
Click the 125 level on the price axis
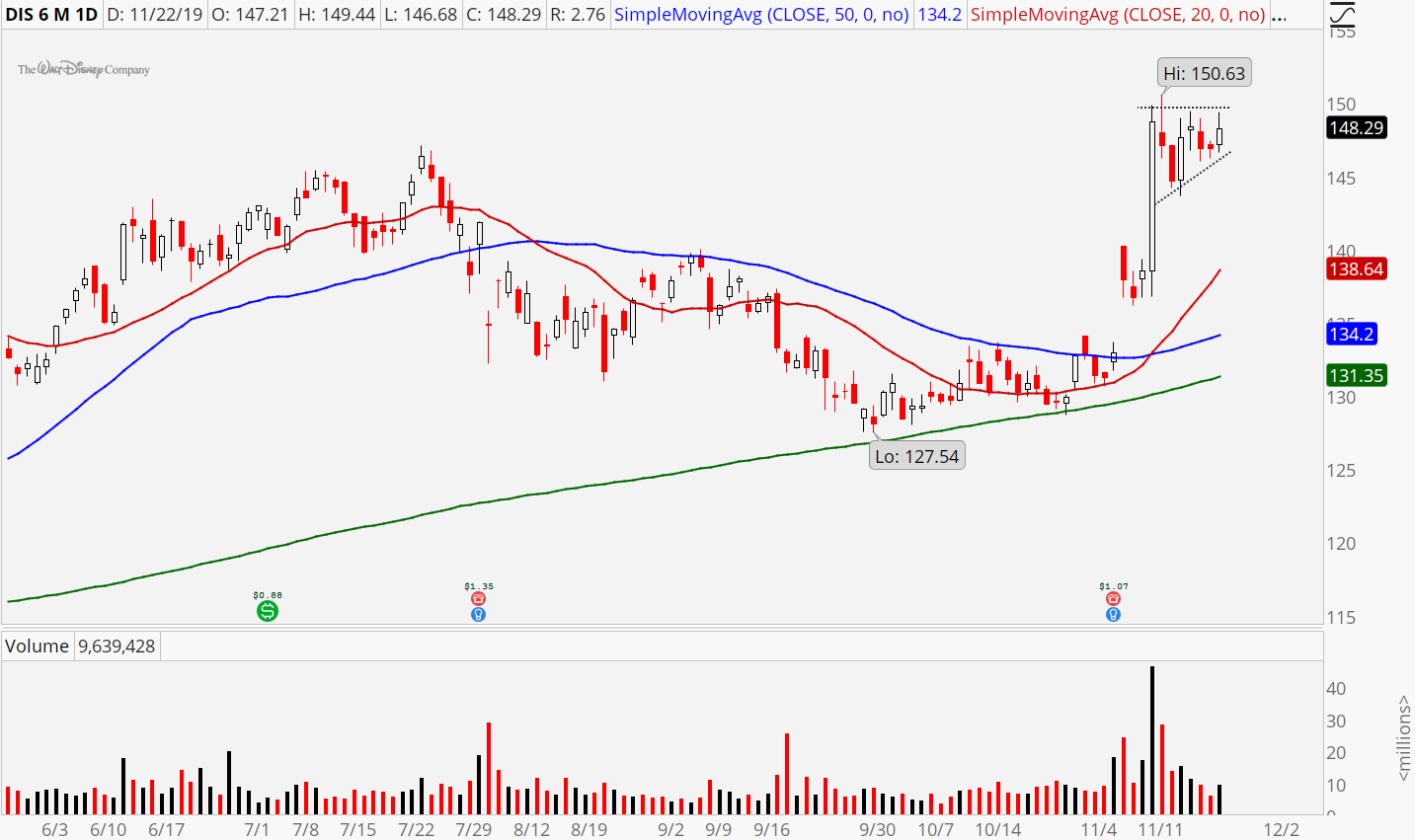coord(1342,470)
